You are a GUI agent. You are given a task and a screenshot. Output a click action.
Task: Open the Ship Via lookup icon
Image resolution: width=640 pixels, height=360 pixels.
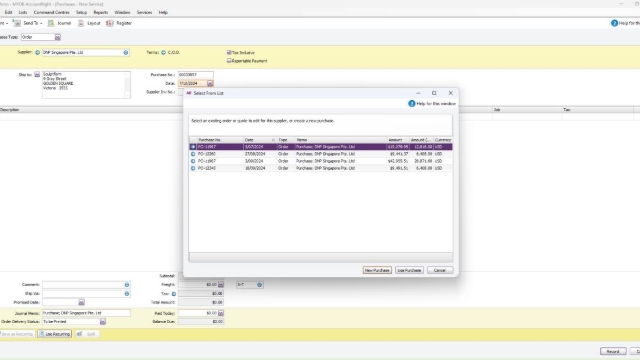point(127,293)
